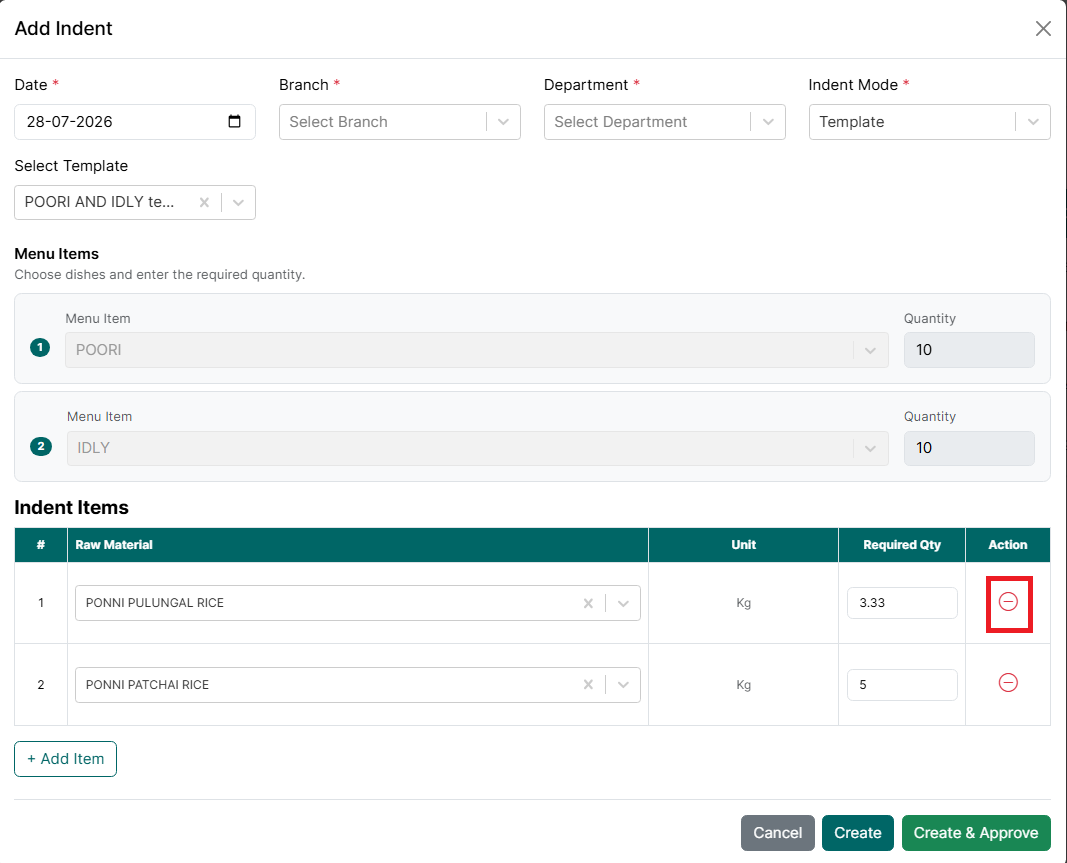Click the Required Qty field showing 5
The width and height of the screenshot is (1067, 863).
coord(902,685)
